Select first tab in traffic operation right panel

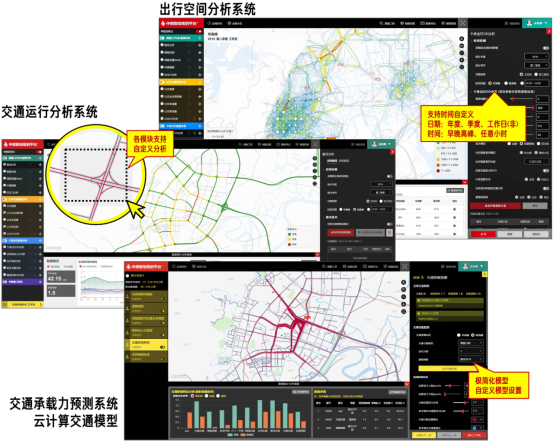click(332, 161)
